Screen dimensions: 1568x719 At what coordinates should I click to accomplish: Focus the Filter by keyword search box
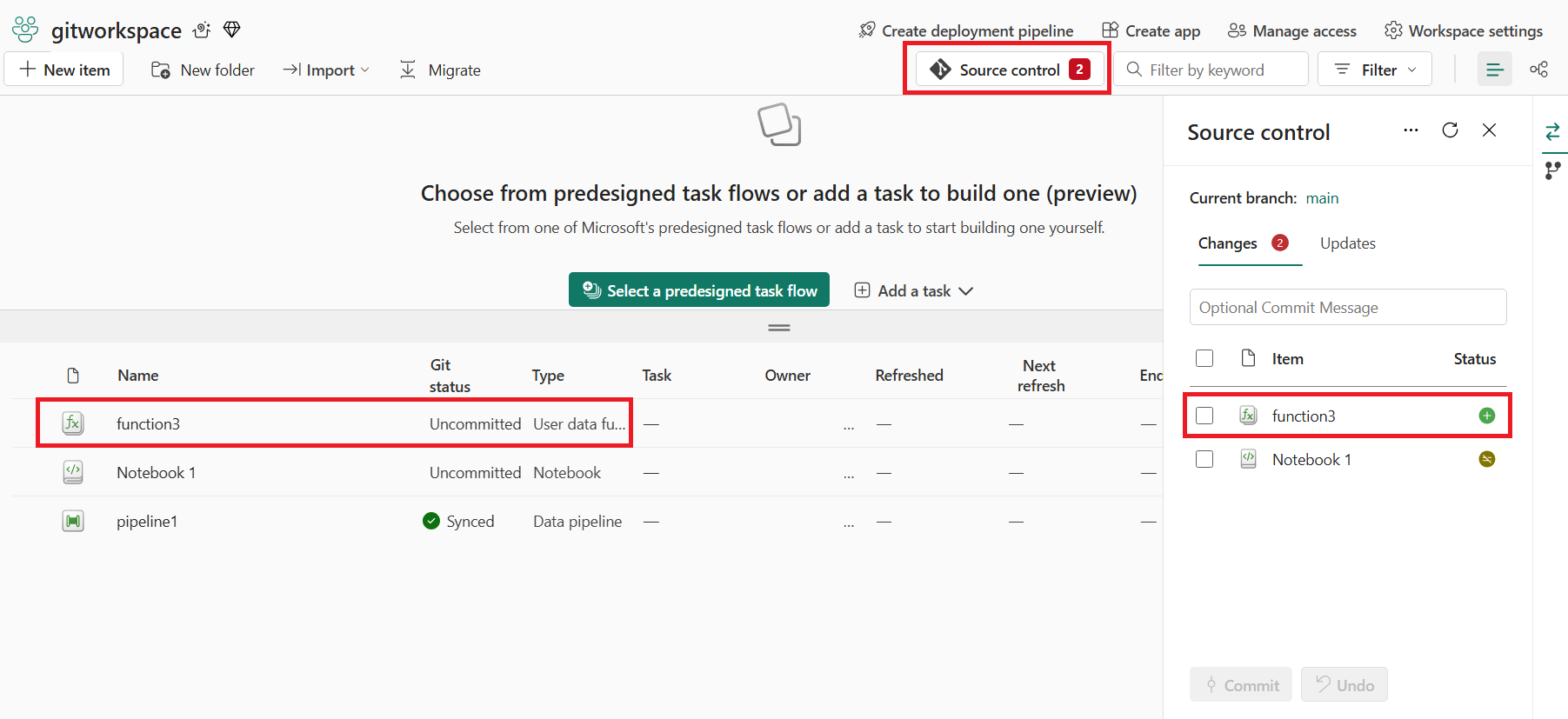point(1211,70)
